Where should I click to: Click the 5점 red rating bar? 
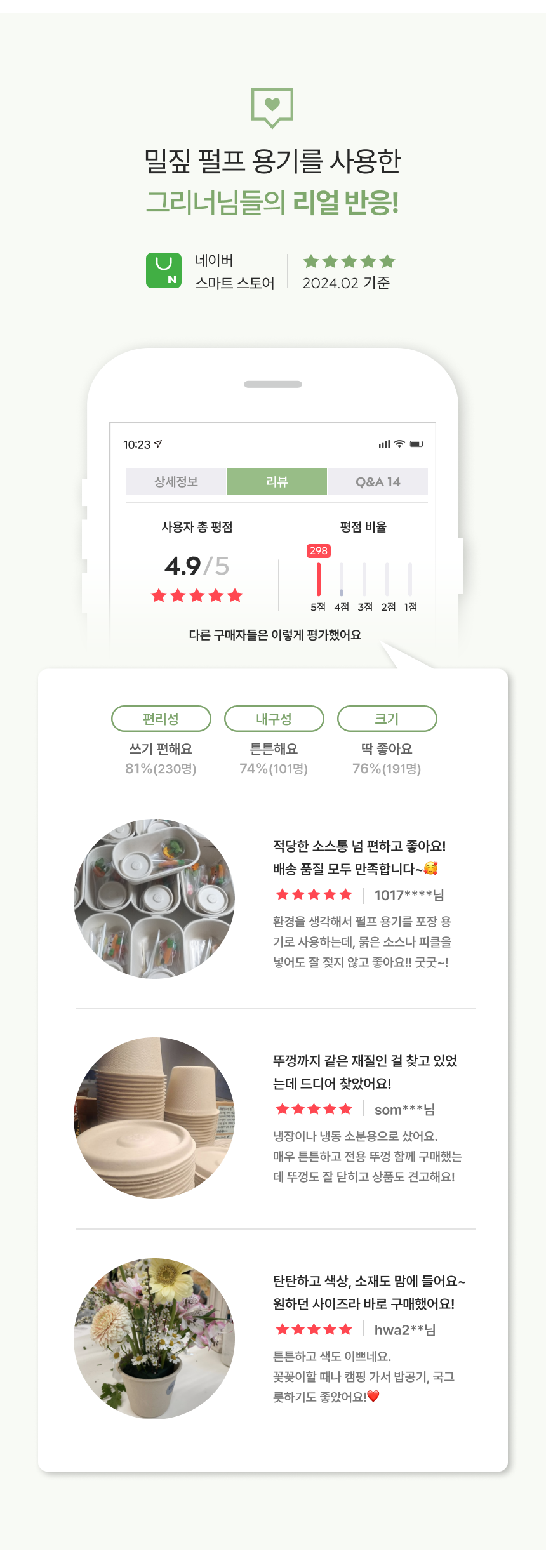[x=319, y=579]
